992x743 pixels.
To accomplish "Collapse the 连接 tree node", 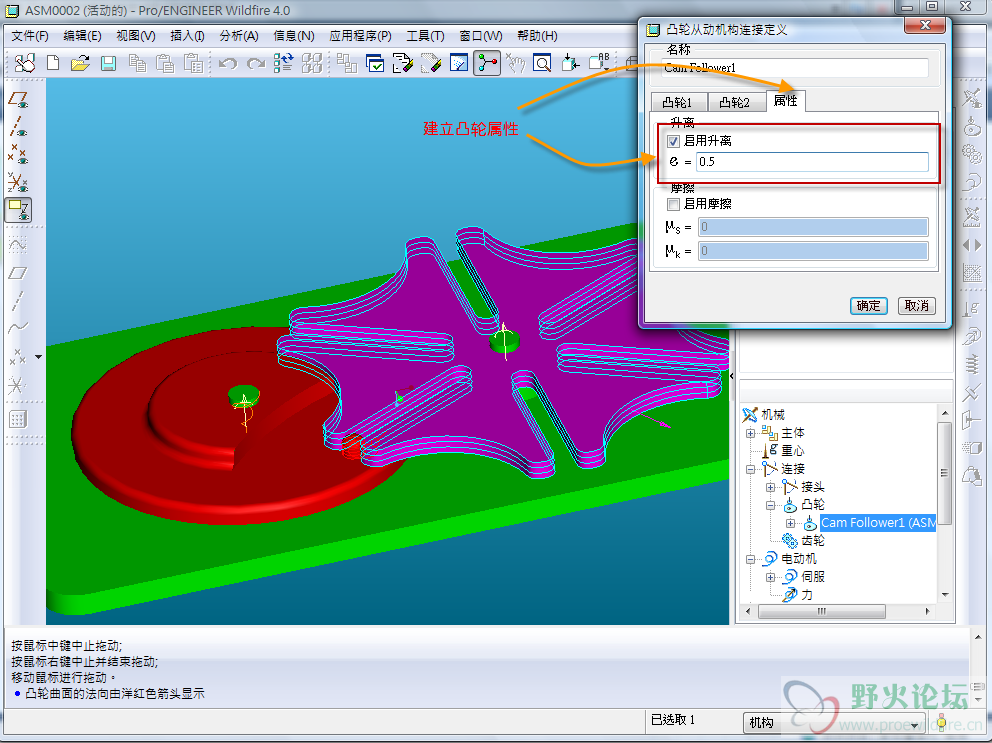I will pos(750,470).
